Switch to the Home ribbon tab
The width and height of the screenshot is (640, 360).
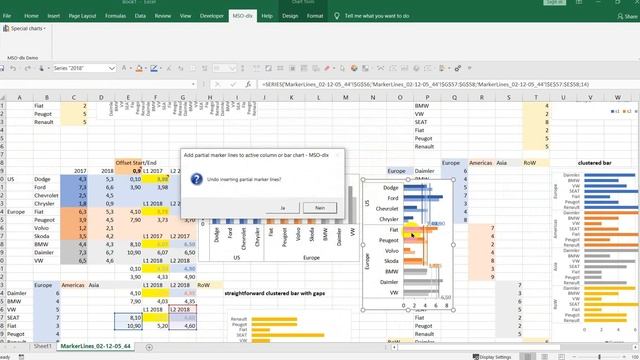[x=31, y=16]
